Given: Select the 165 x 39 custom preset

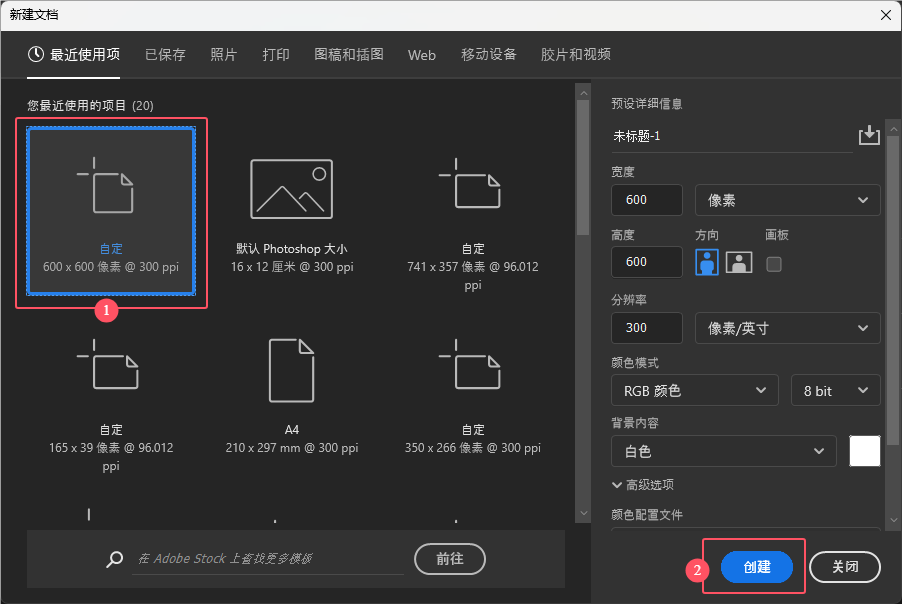Looking at the screenshot, I should [x=111, y=406].
